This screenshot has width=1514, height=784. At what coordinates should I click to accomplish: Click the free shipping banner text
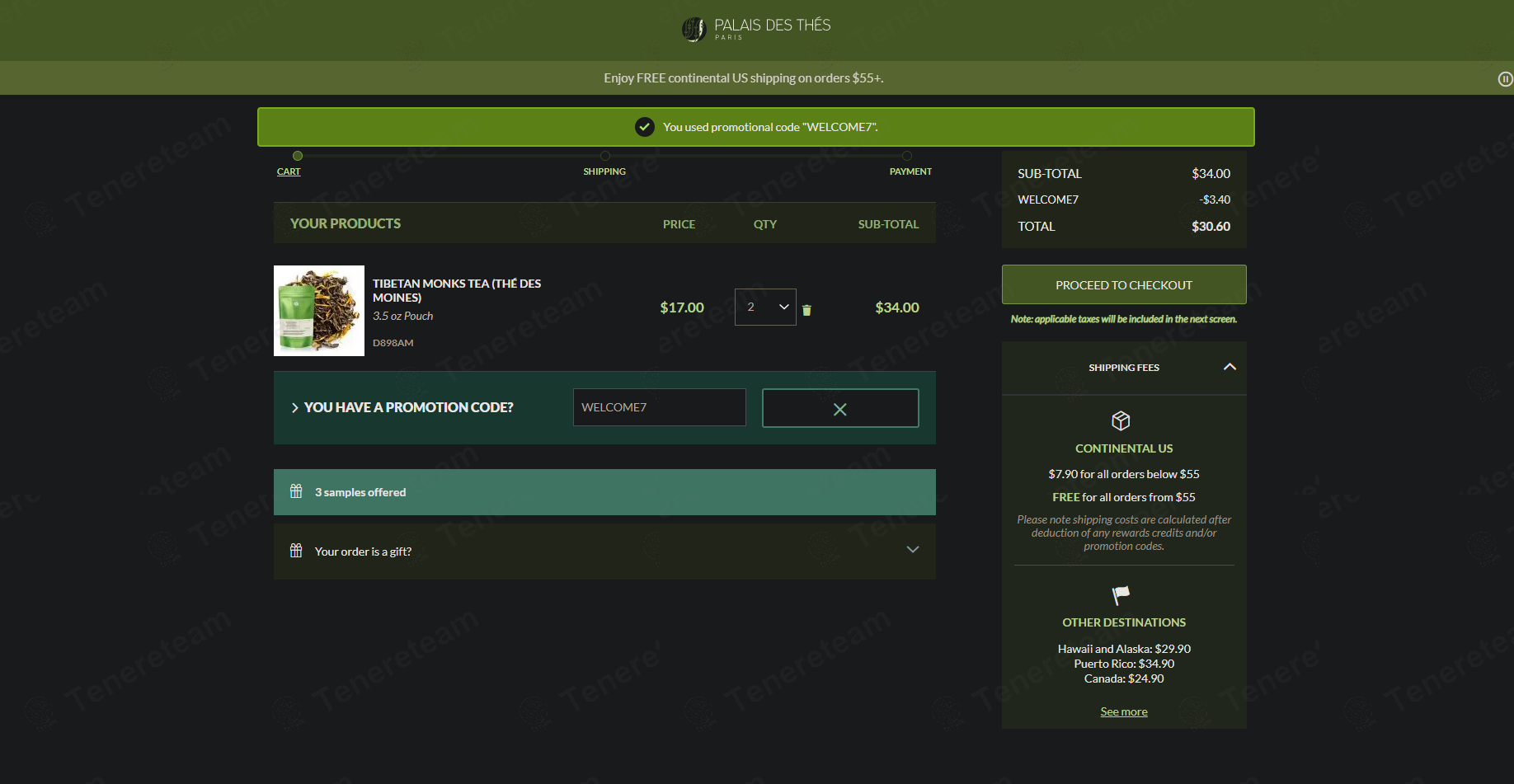pos(744,78)
